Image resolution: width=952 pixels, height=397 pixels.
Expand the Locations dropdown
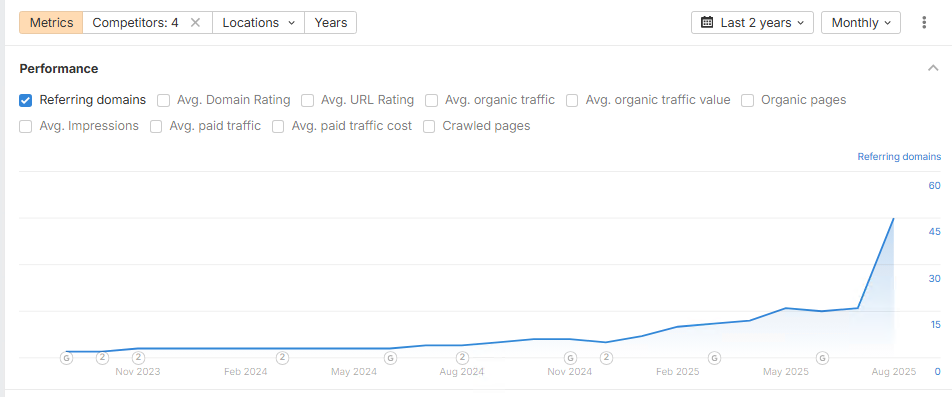coord(259,22)
